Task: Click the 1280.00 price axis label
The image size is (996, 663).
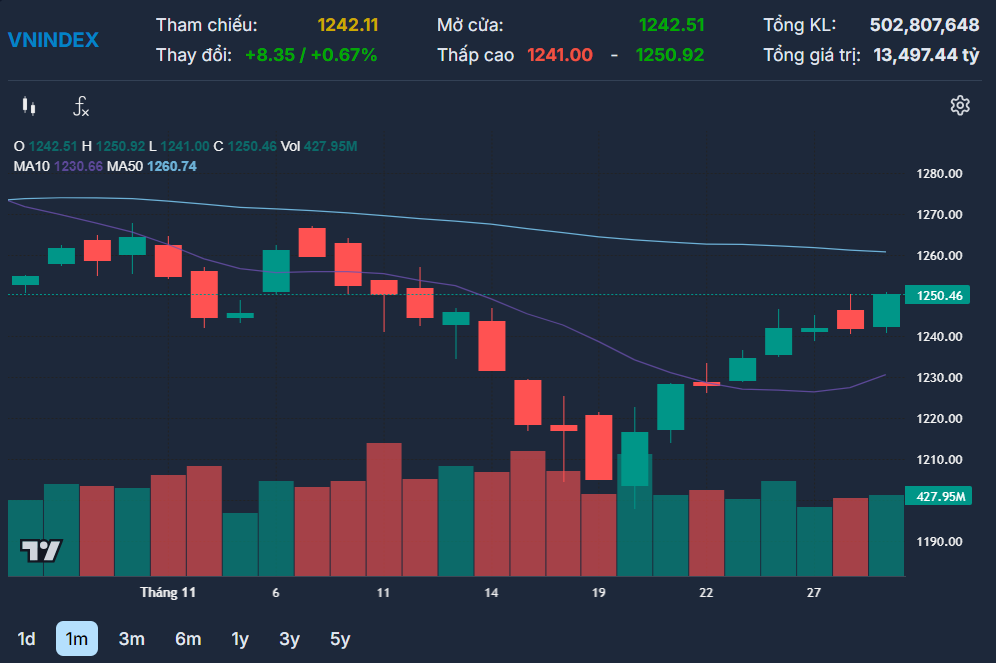Action: tap(939, 174)
